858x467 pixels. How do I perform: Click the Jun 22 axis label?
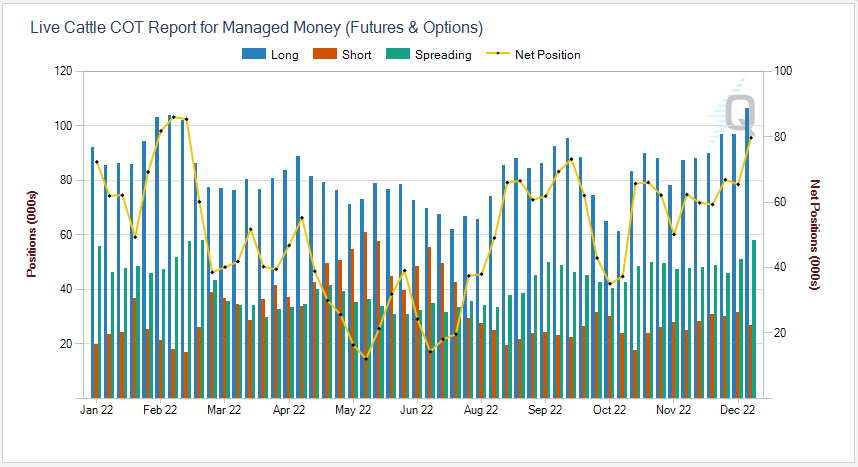[x=416, y=410]
